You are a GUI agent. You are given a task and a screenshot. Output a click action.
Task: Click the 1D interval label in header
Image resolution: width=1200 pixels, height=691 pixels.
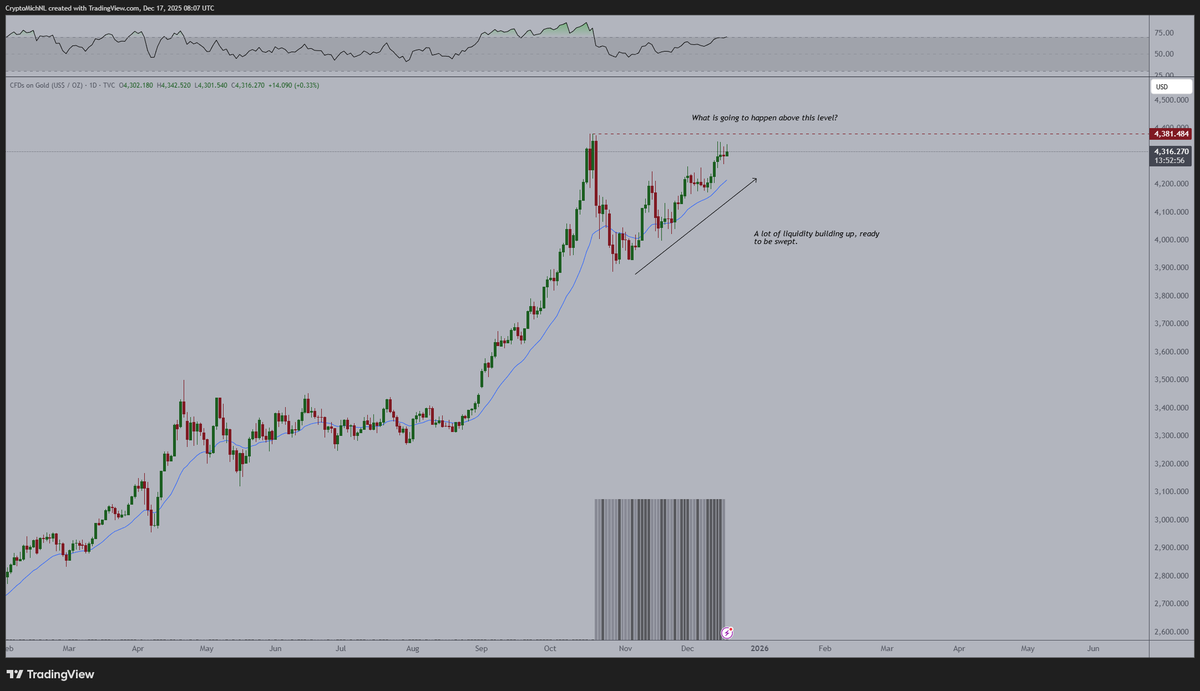95,85
